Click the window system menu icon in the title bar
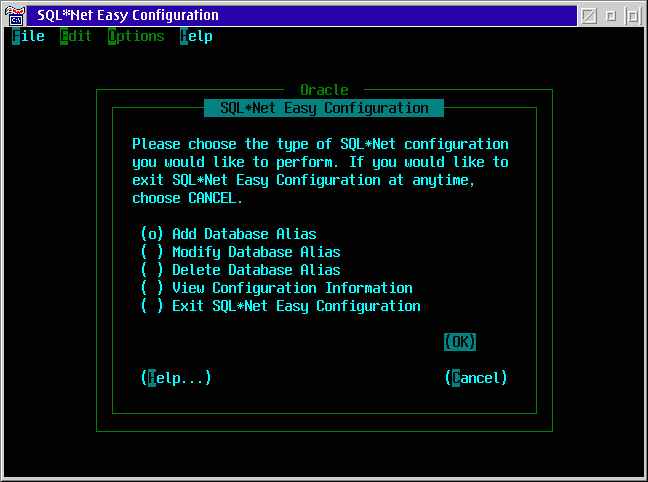The image size is (648, 482). [15, 16]
